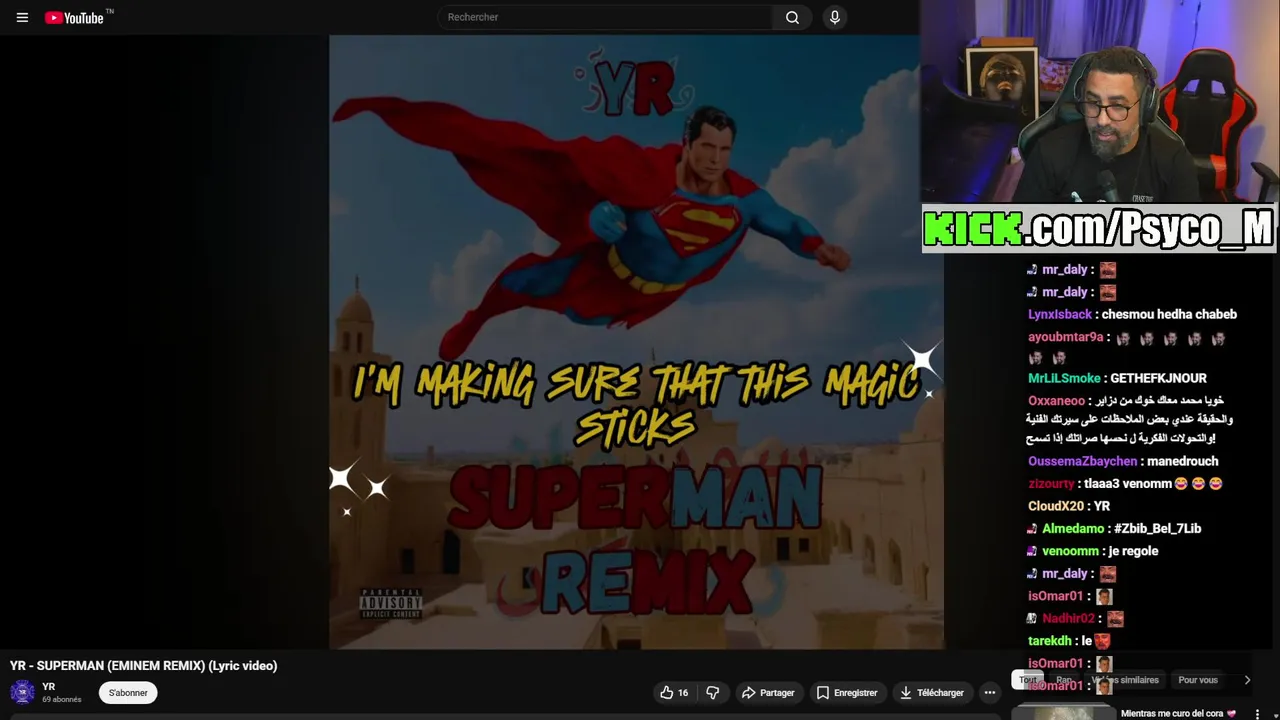The image size is (1280, 720).
Task: Click chat username MrLiLSmoke
Action: 1064,378
